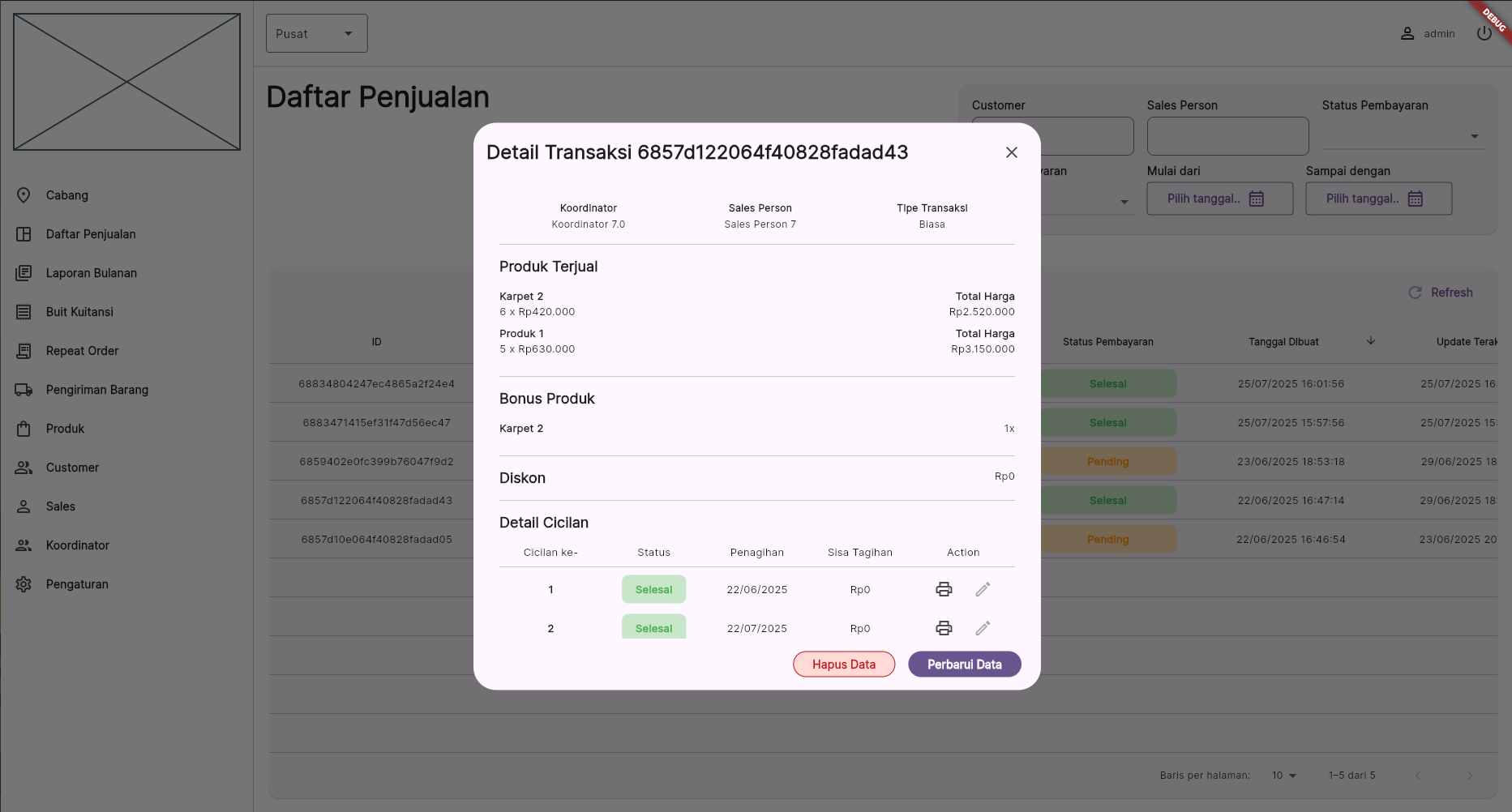The image size is (1512, 812).
Task: Click the logout power icon
Action: click(x=1485, y=33)
